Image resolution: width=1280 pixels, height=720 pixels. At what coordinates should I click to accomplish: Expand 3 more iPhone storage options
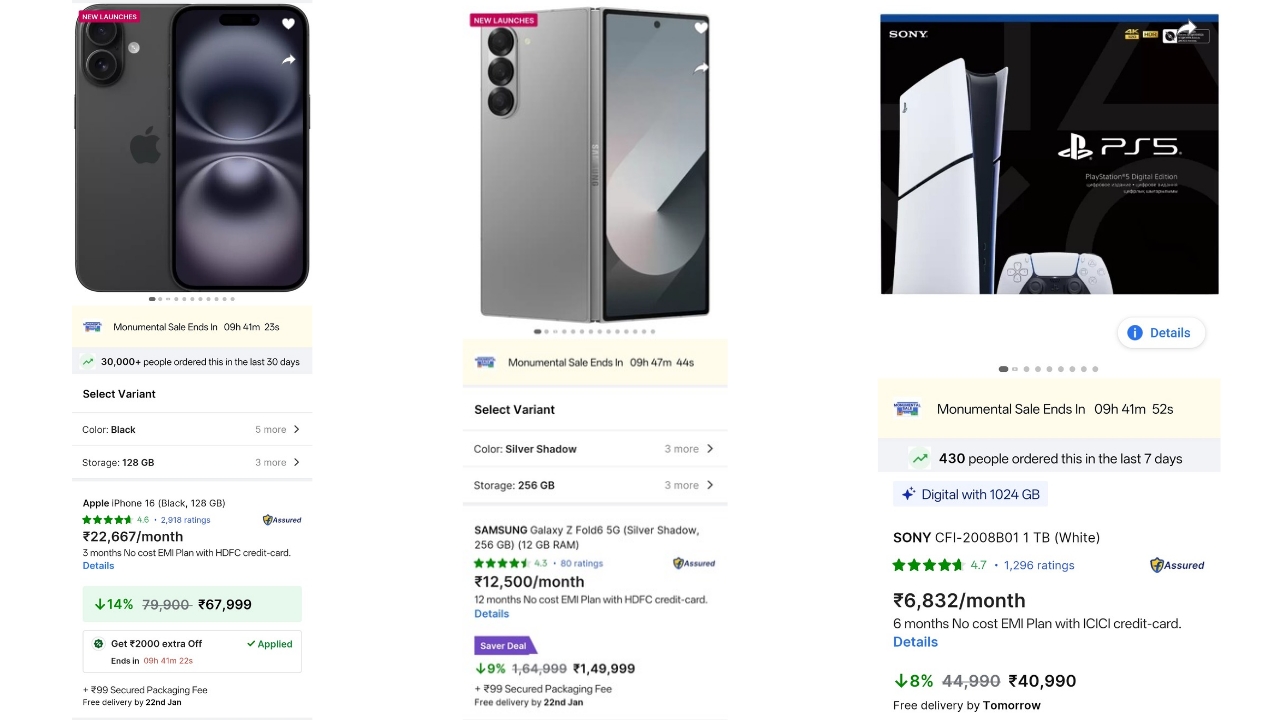click(x=277, y=462)
